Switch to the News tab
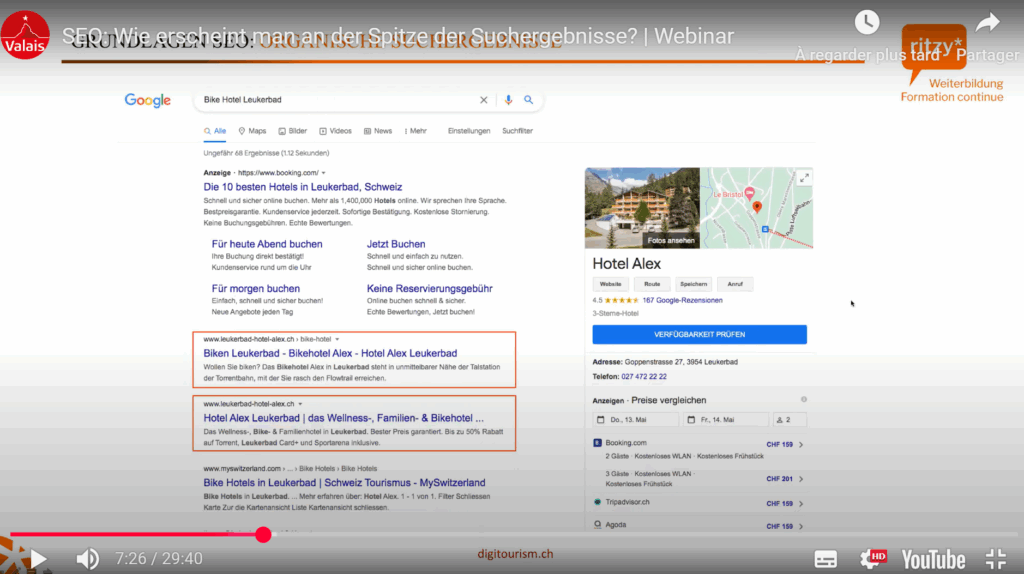The image size is (1024, 574). 378,131
